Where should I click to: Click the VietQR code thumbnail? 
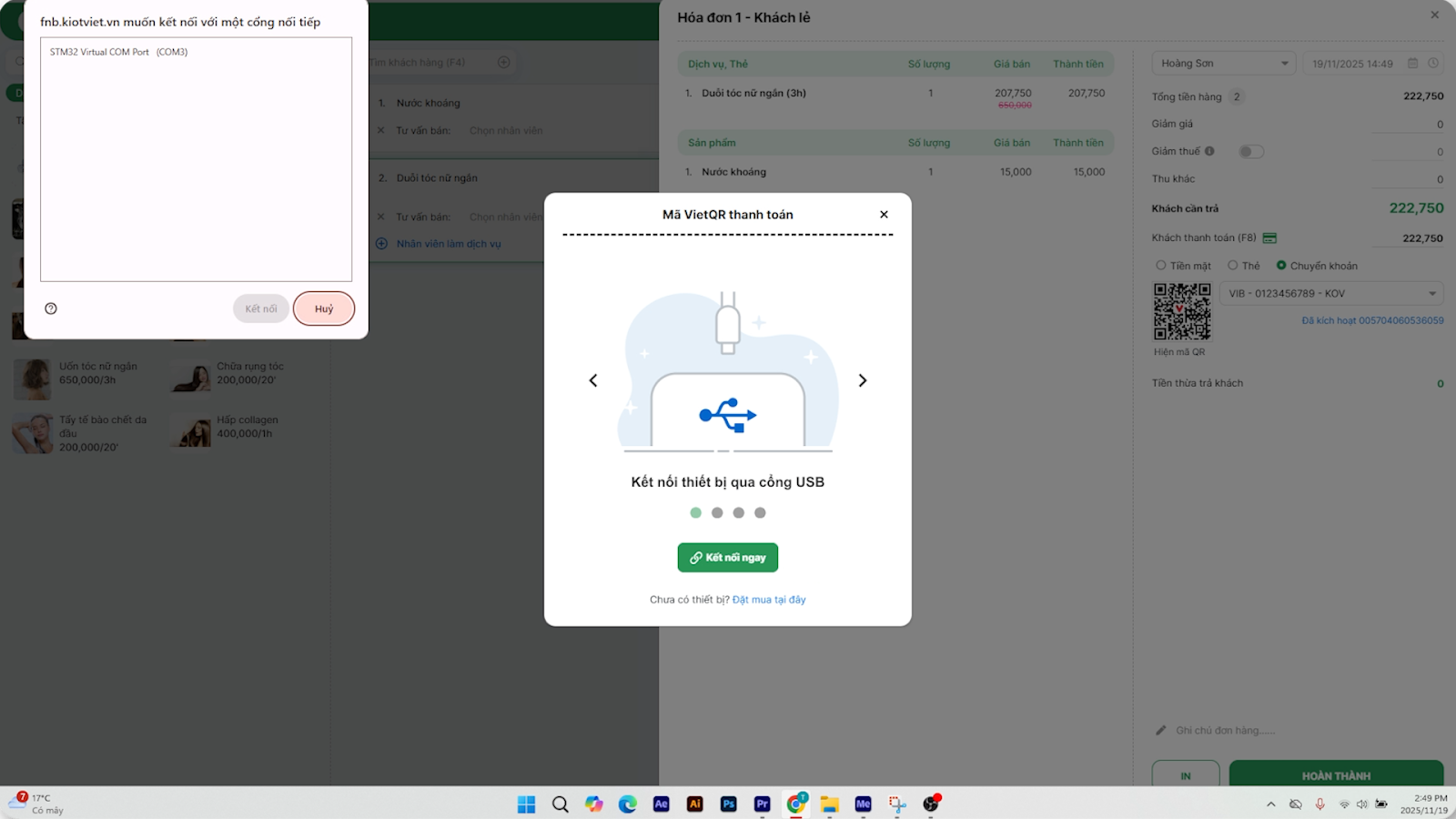[1182, 311]
